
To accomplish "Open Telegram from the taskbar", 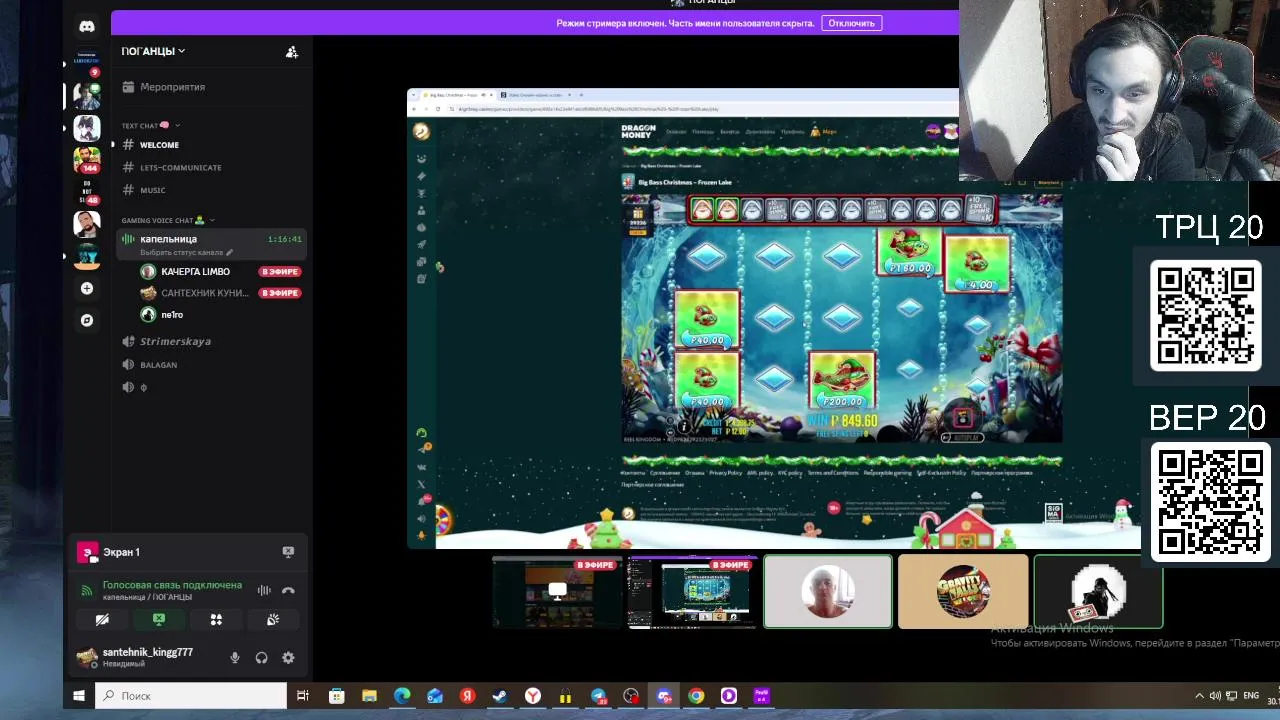I will [598, 696].
